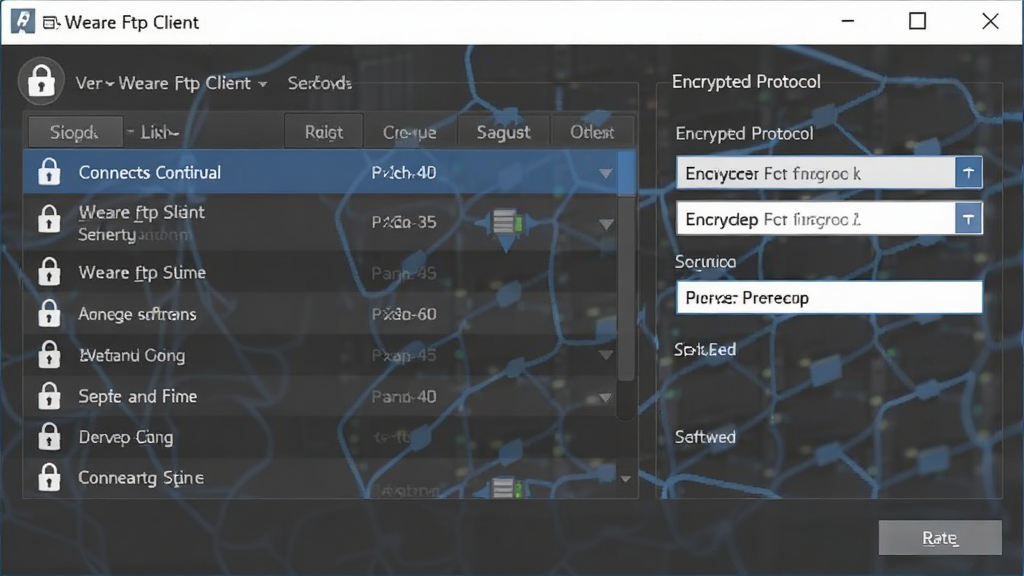
Task: Click the Dervep Cang entry name
Action: [x=126, y=437]
